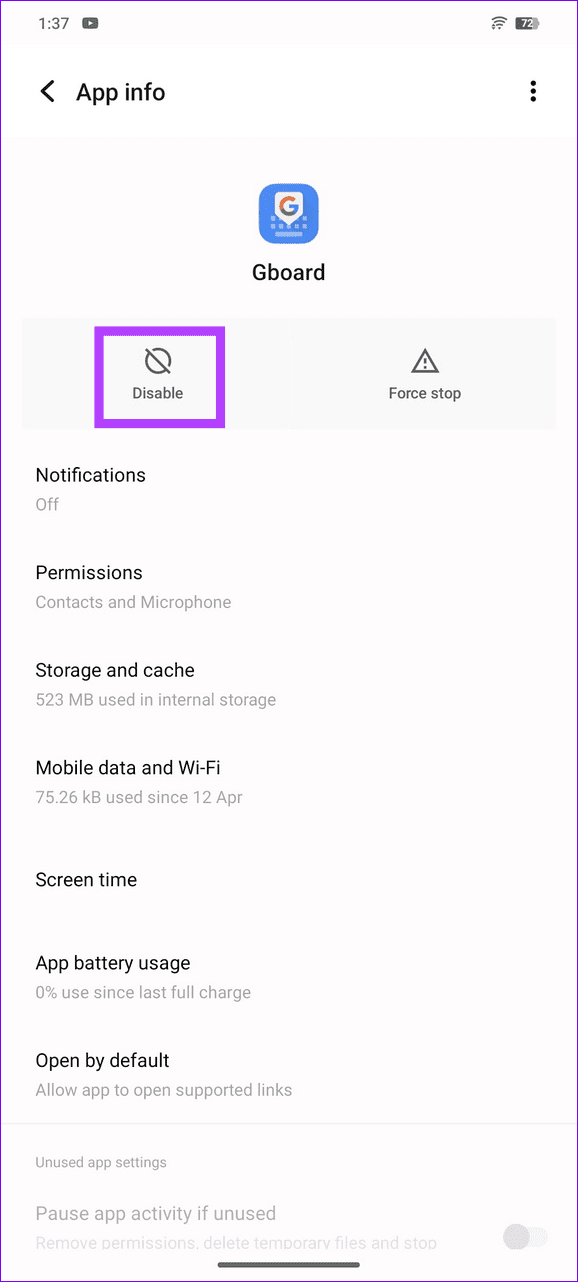
Task: Open the Gboard app icon
Action: [x=288, y=212]
